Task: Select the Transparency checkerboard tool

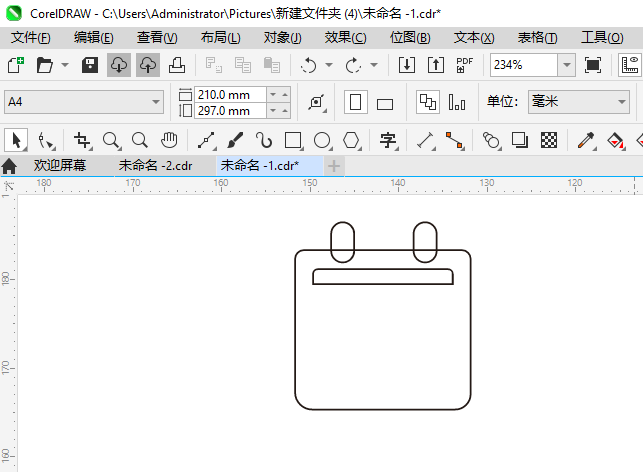Action: tap(549, 140)
